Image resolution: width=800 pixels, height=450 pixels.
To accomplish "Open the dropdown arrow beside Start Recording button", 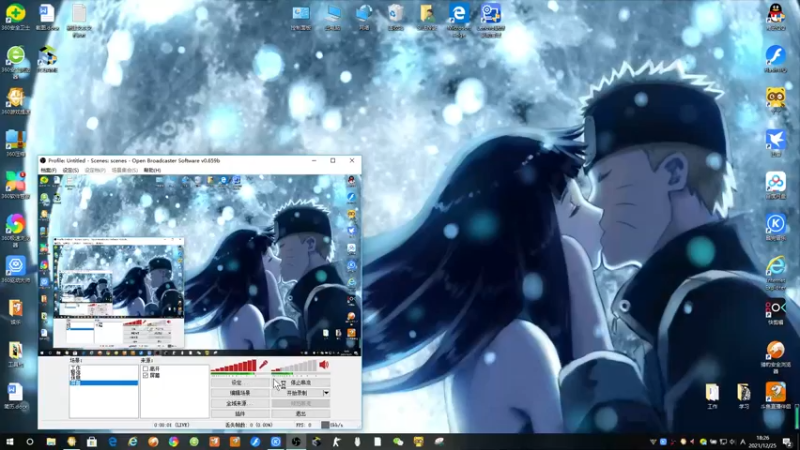I will click(x=326, y=393).
